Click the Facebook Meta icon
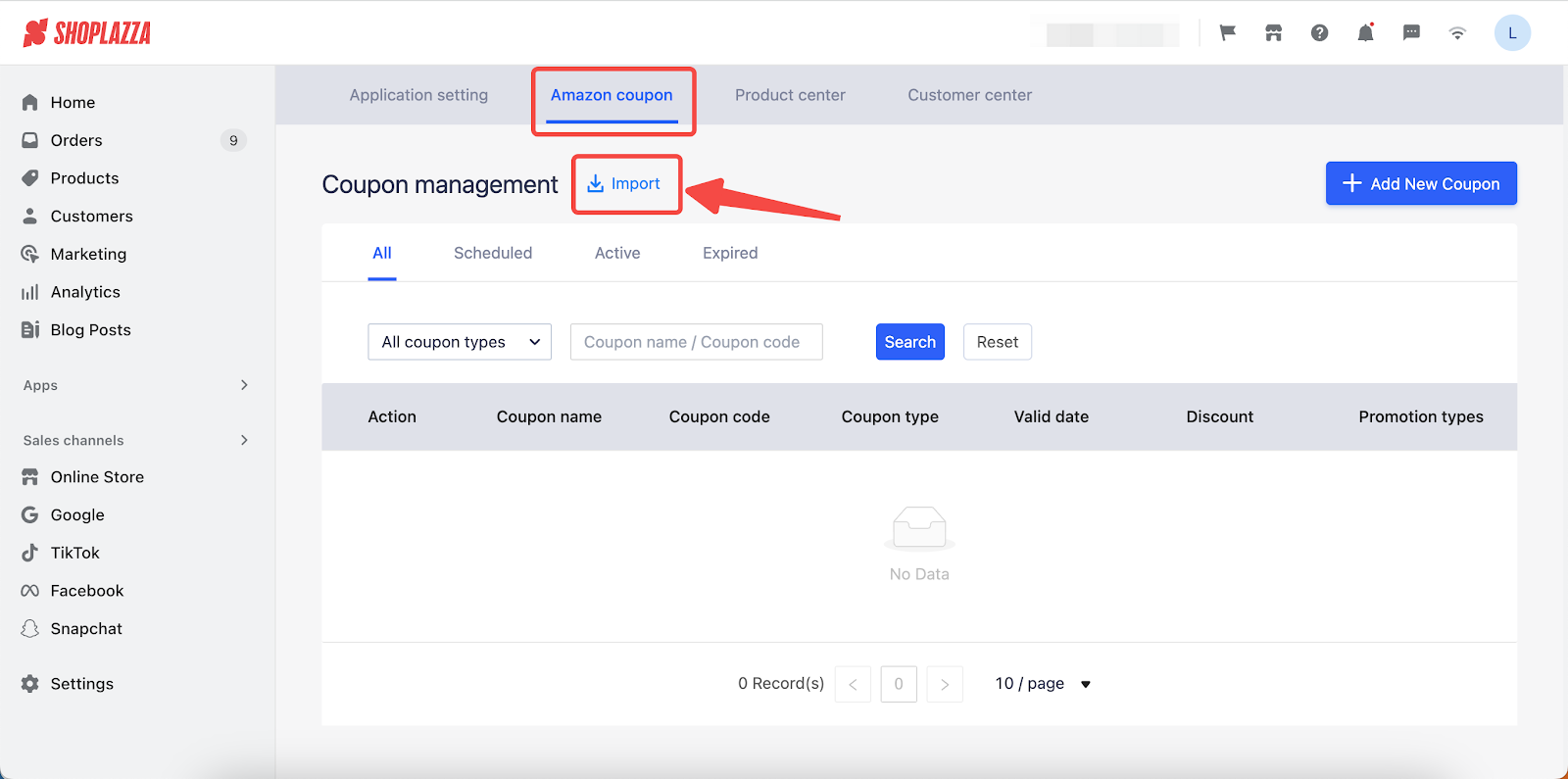Screen dimensions: 1568x779 pyautogui.click(x=30, y=591)
